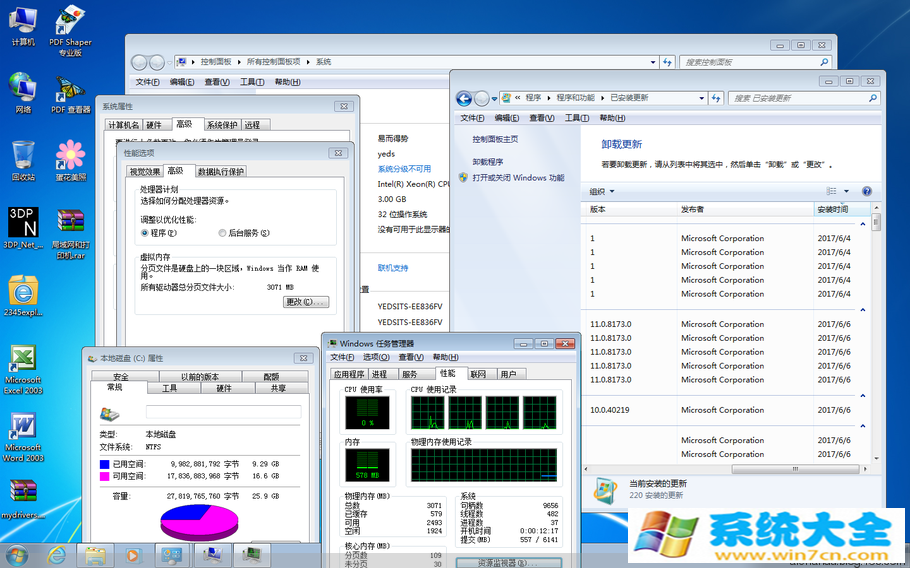Image resolution: width=910 pixels, height=568 pixels.
Task: Open help in installed updates window
Action: [866, 191]
